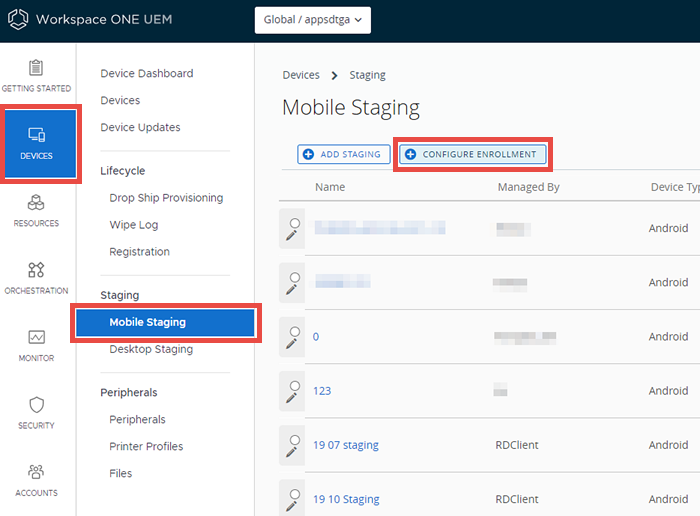This screenshot has height=516, width=700.
Task: Sort by the Name column header
Action: 330,187
